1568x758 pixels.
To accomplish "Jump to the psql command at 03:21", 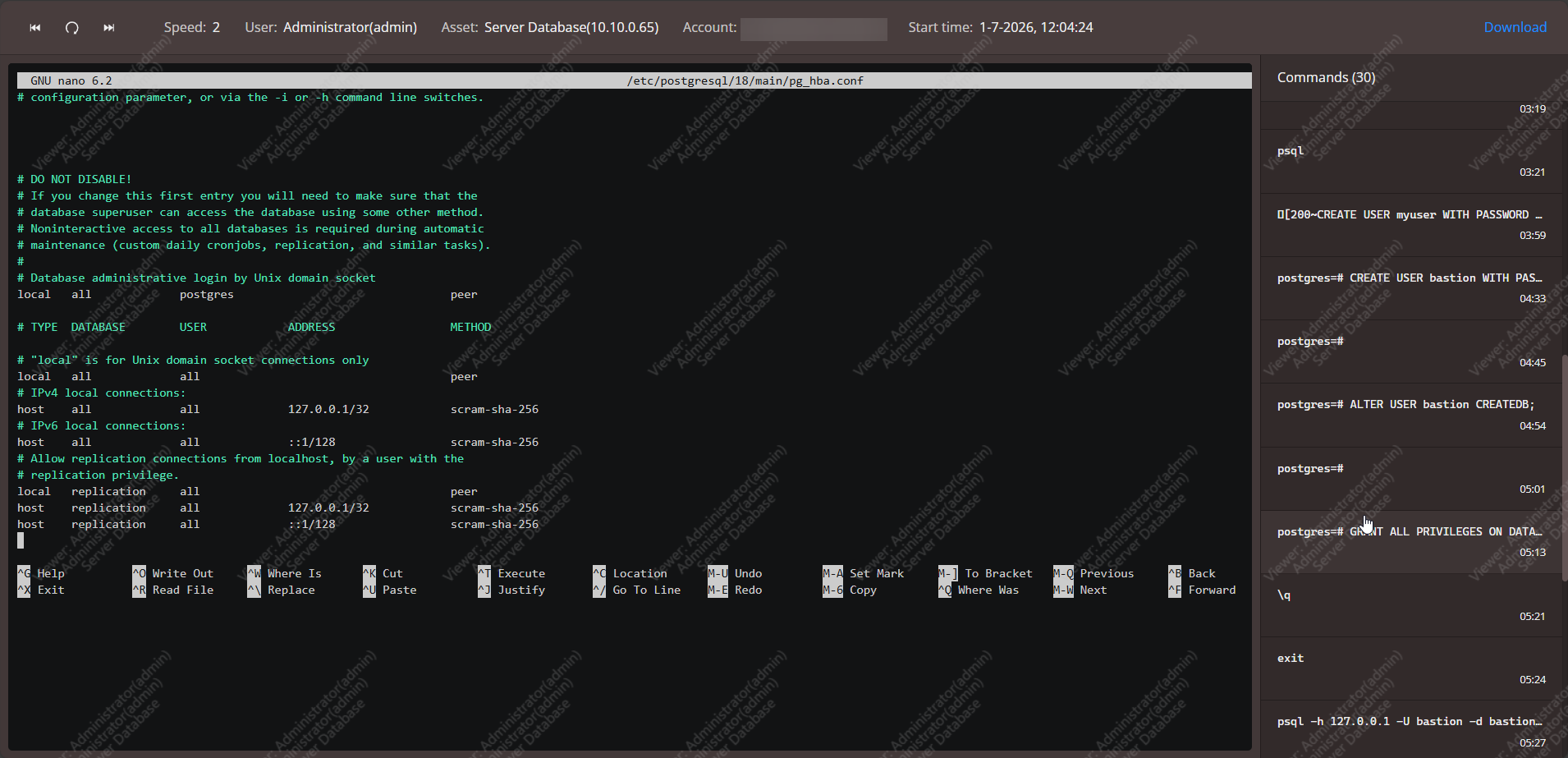I will (1410, 159).
